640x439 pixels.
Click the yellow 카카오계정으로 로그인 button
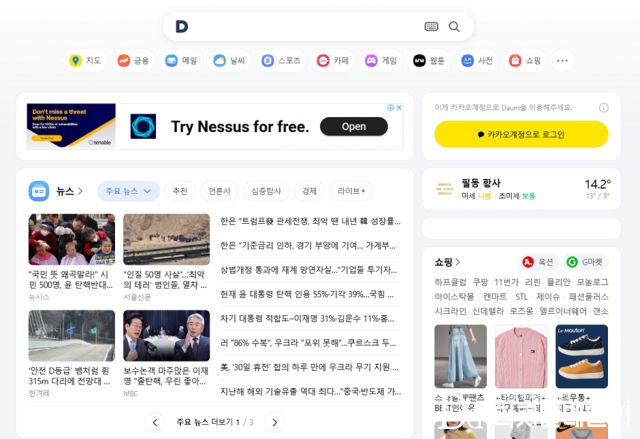tap(521, 134)
